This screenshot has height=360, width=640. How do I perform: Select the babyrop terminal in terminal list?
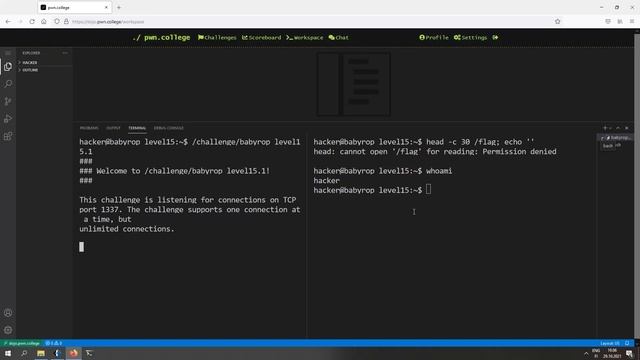[x=616, y=138]
